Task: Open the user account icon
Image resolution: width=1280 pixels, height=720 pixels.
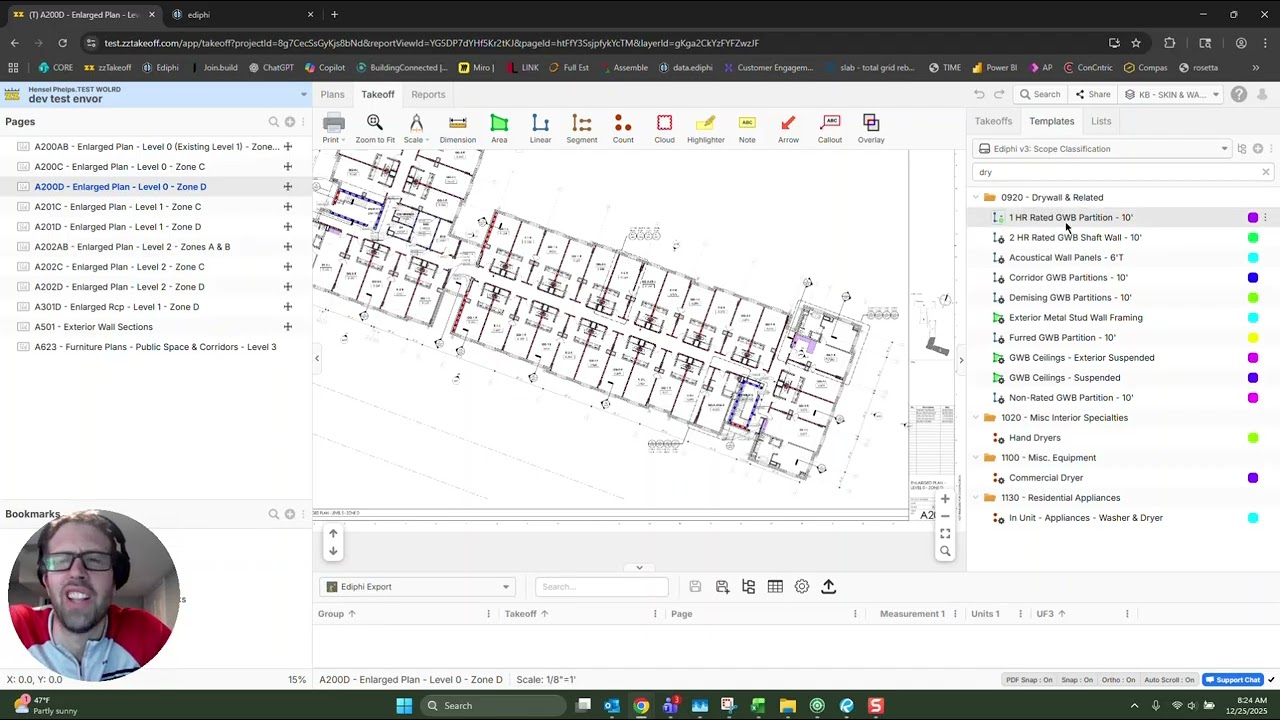Action: point(1262,94)
